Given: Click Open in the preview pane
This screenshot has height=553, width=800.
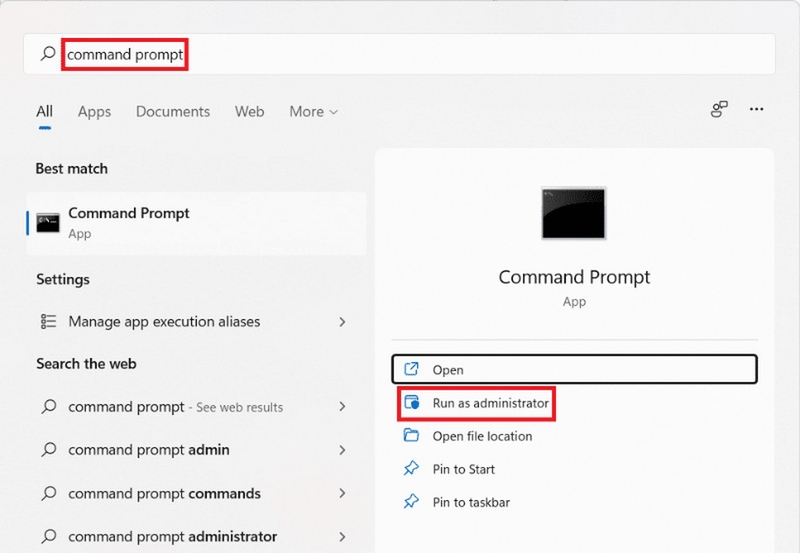Looking at the screenshot, I should coord(574,369).
